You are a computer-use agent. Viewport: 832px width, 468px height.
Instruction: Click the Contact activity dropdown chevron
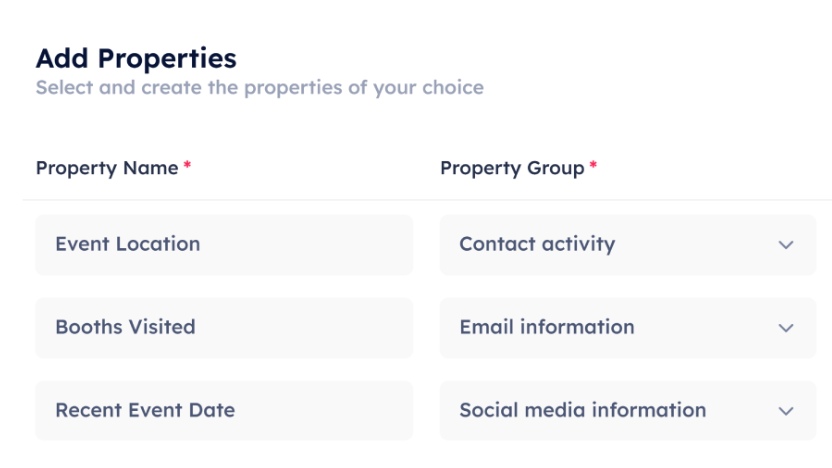pyautogui.click(x=786, y=245)
